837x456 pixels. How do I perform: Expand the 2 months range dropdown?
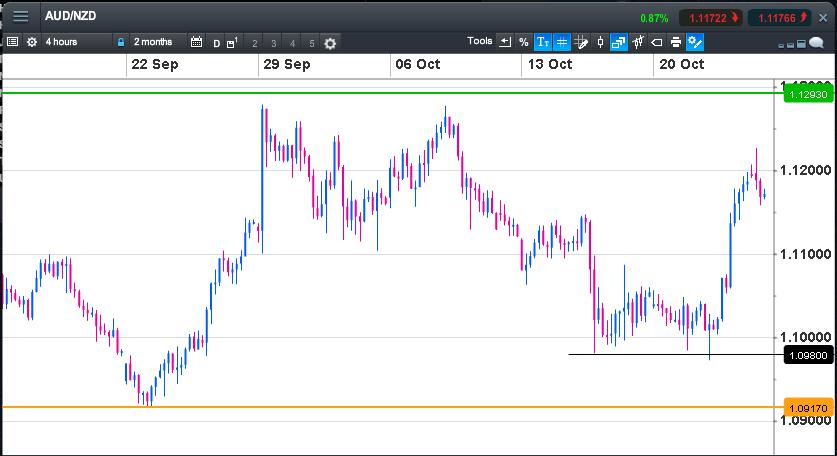[x=153, y=42]
